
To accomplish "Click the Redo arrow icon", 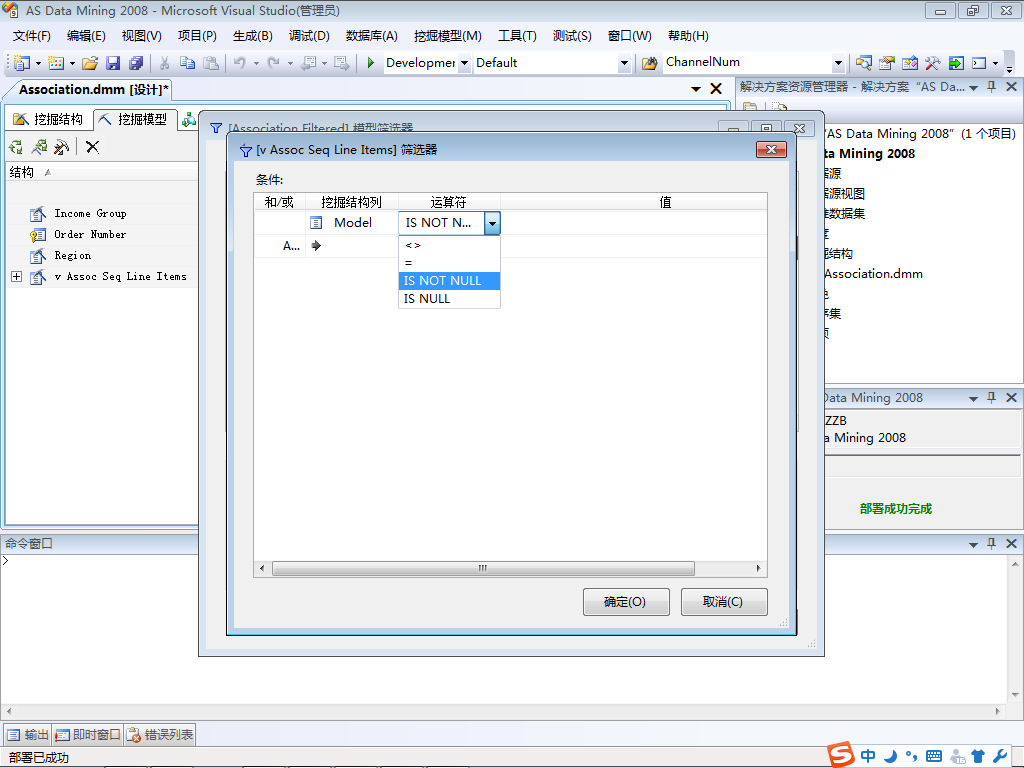I will point(274,63).
